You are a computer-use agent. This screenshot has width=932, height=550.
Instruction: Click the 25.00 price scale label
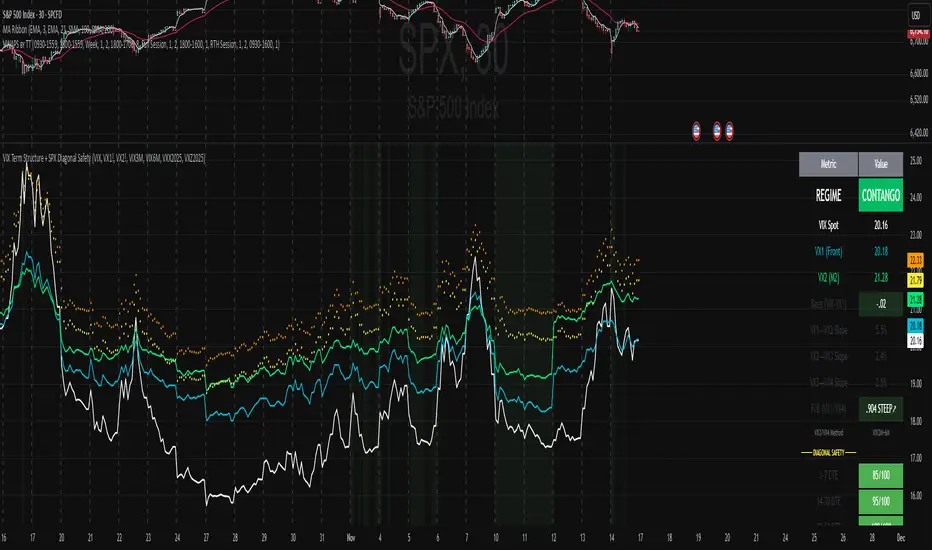point(916,161)
